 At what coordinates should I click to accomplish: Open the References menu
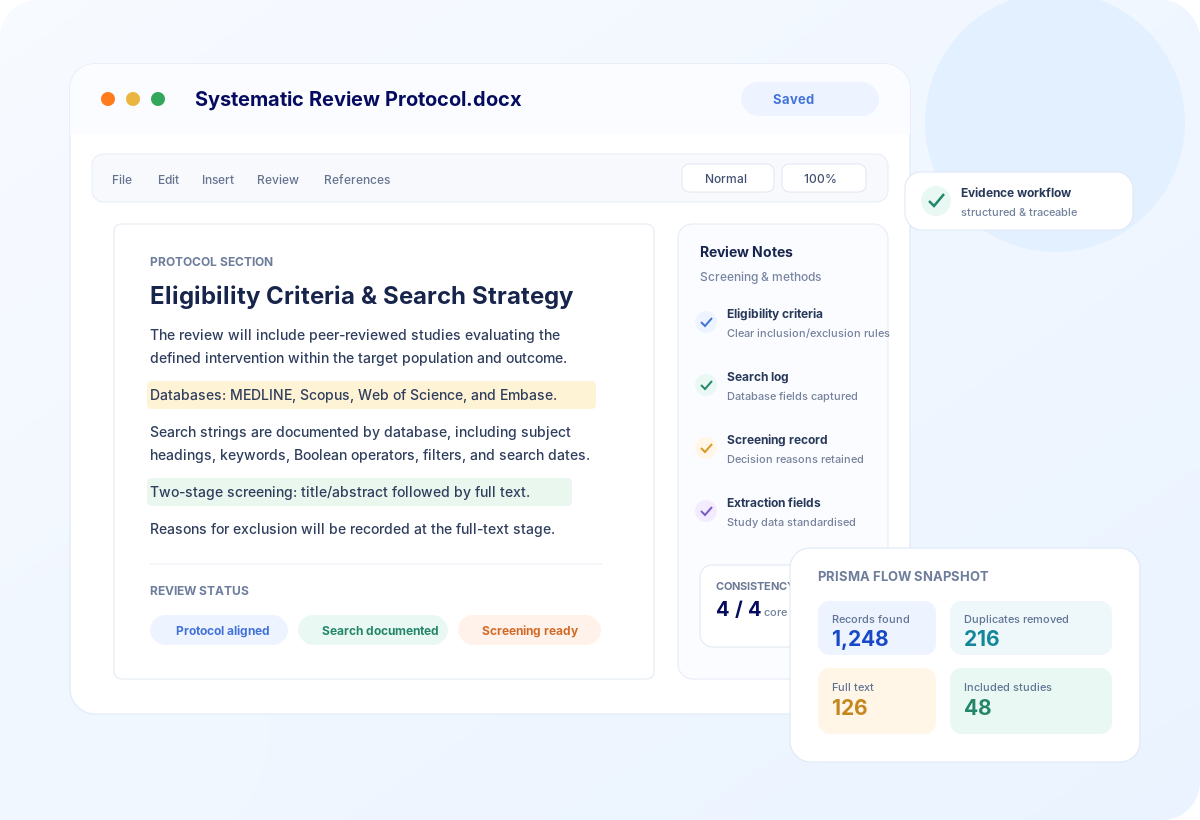[357, 180]
